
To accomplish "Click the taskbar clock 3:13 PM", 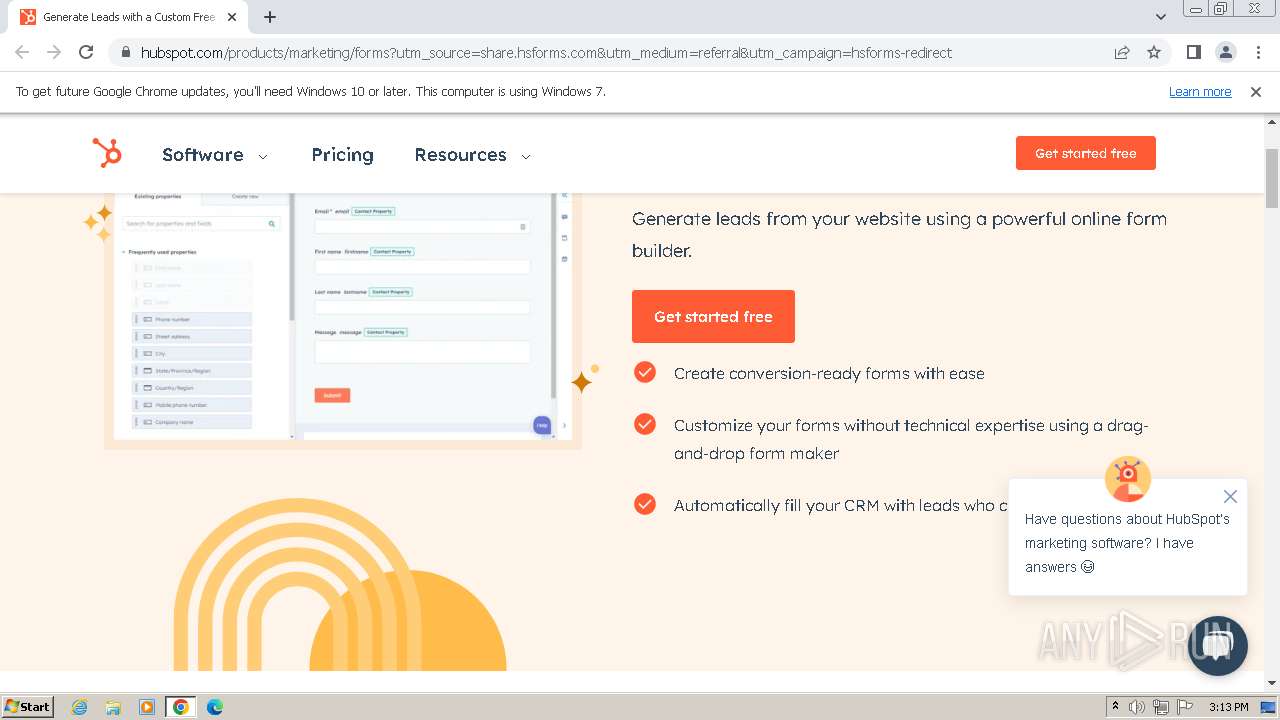I will coord(1228,707).
